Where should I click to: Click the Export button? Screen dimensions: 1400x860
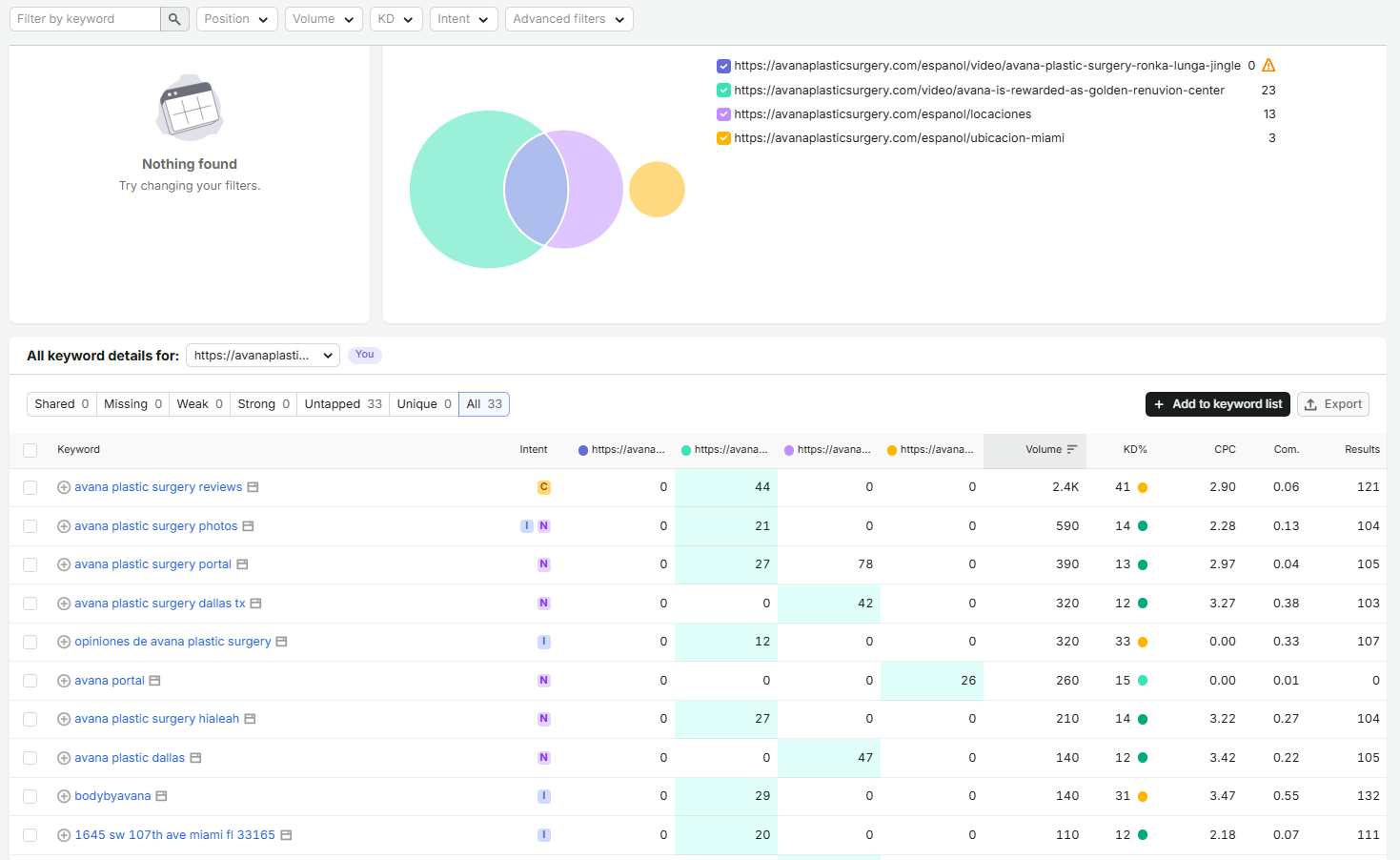[x=1333, y=404]
